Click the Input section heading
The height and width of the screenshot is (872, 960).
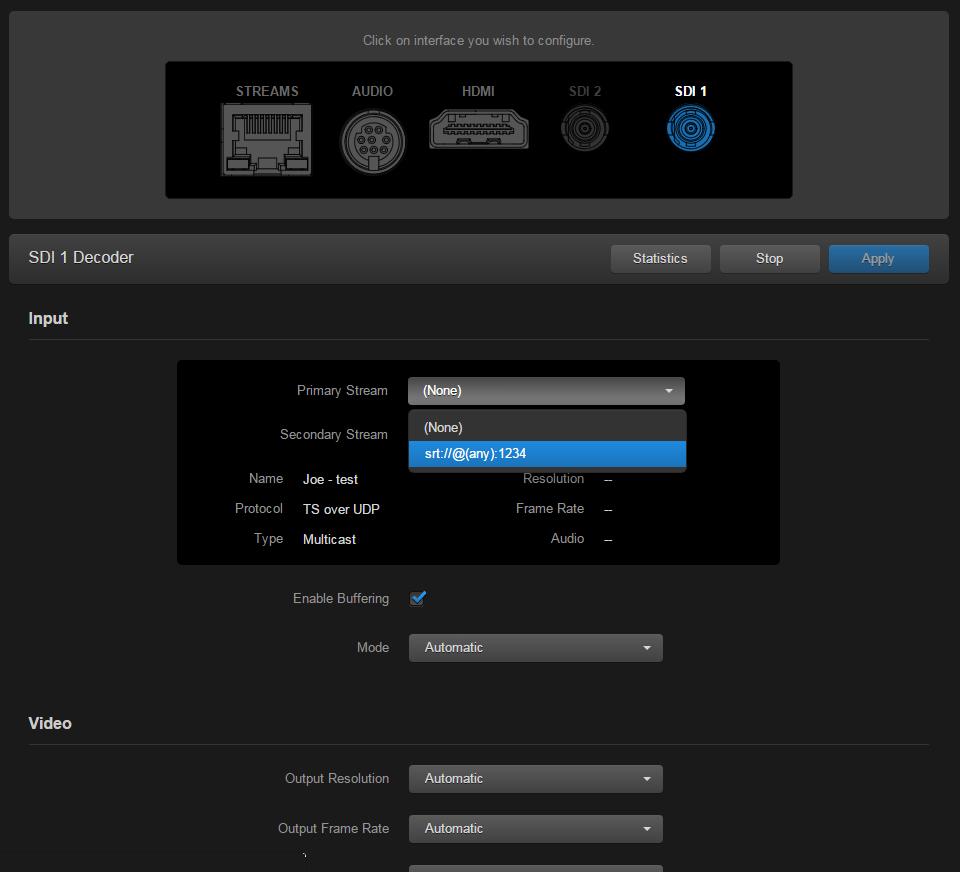(48, 318)
